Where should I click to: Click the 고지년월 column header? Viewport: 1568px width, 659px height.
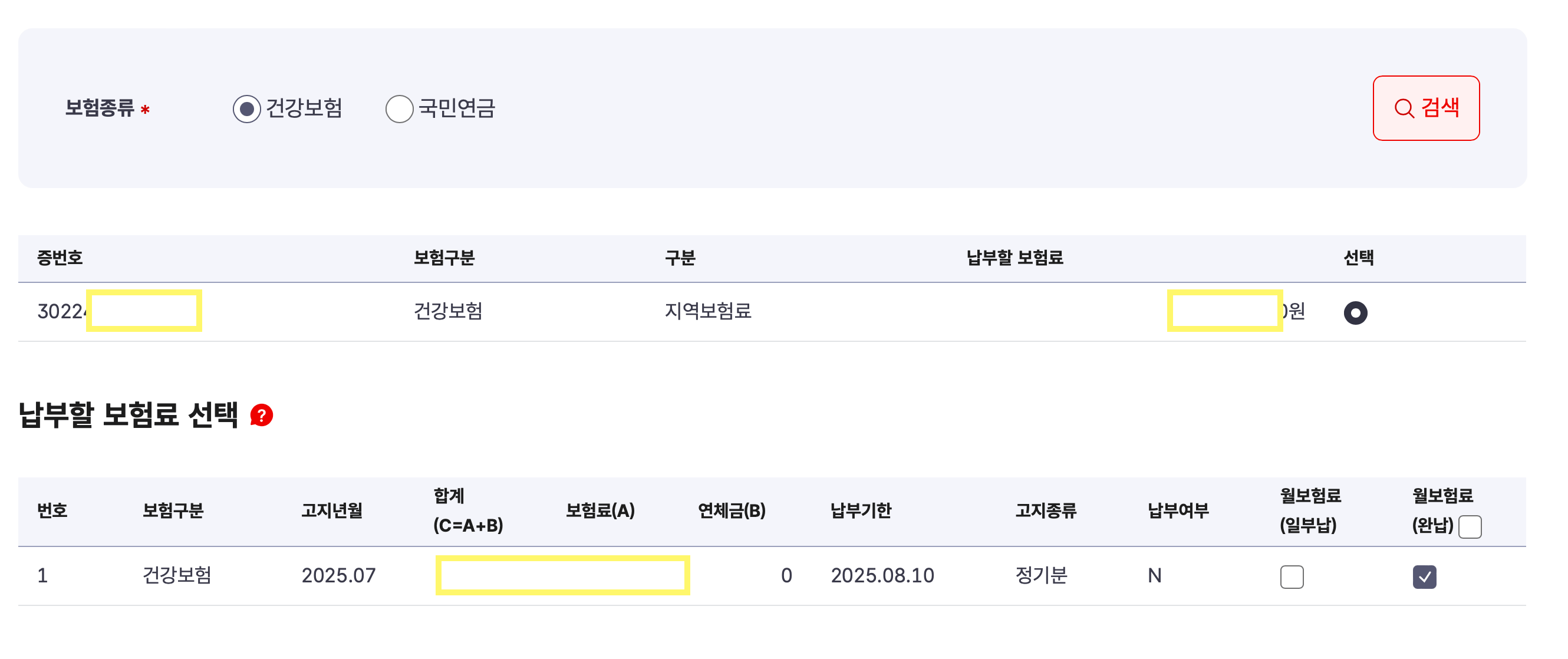332,511
